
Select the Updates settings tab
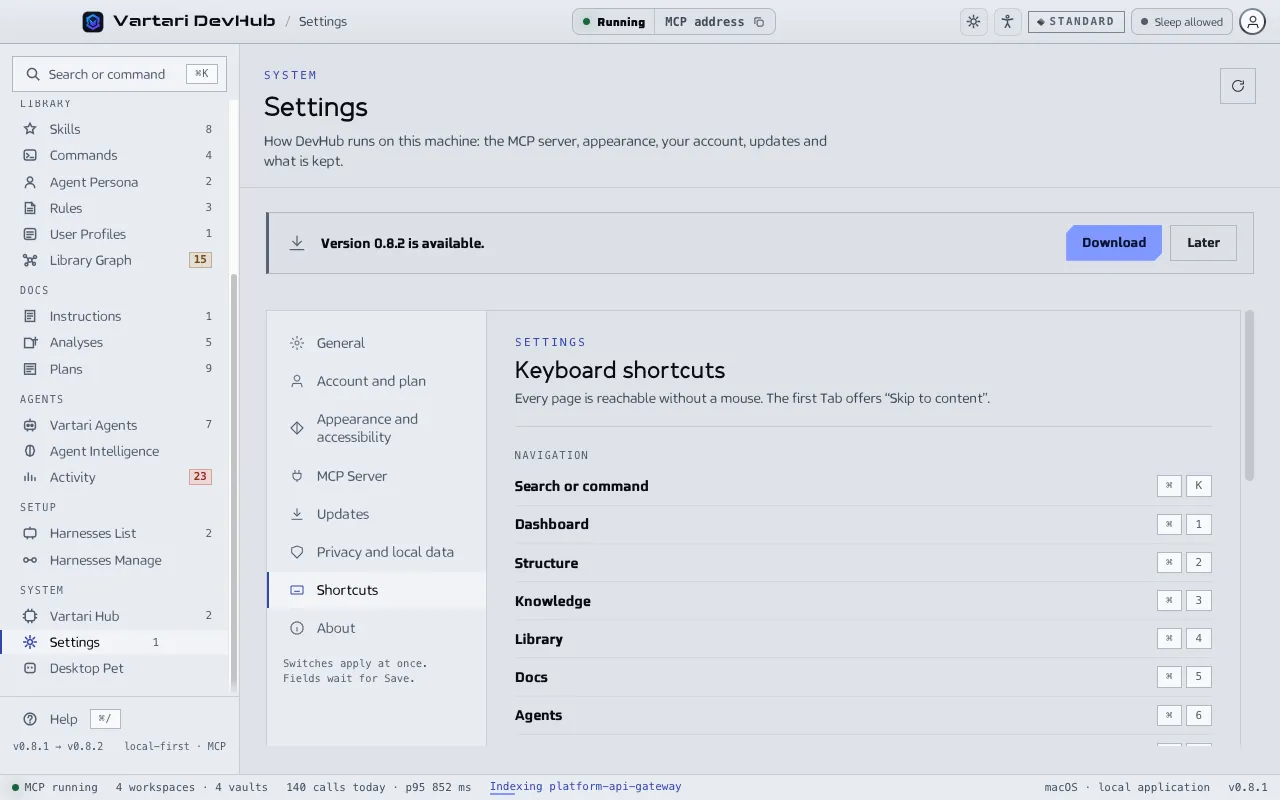(377, 514)
